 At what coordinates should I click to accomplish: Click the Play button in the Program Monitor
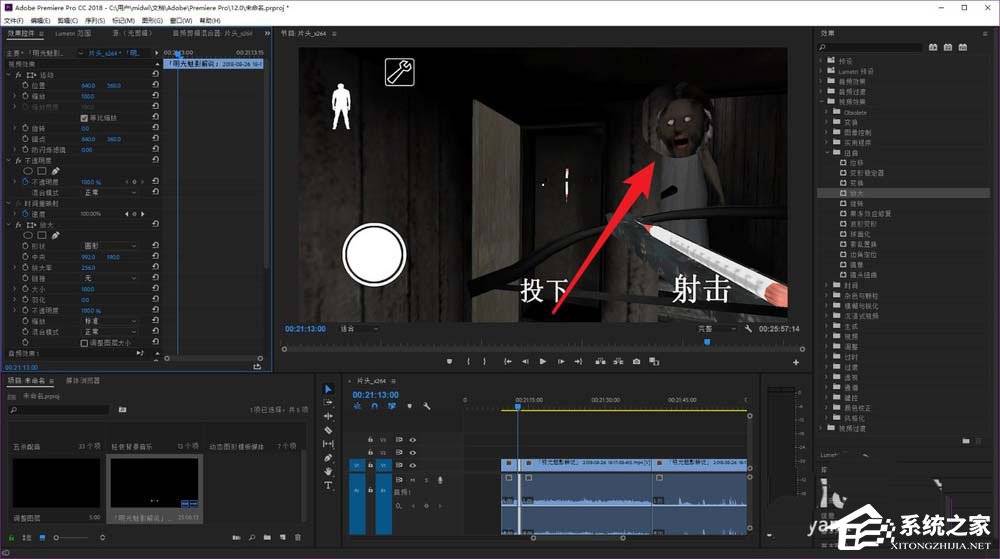coord(542,361)
